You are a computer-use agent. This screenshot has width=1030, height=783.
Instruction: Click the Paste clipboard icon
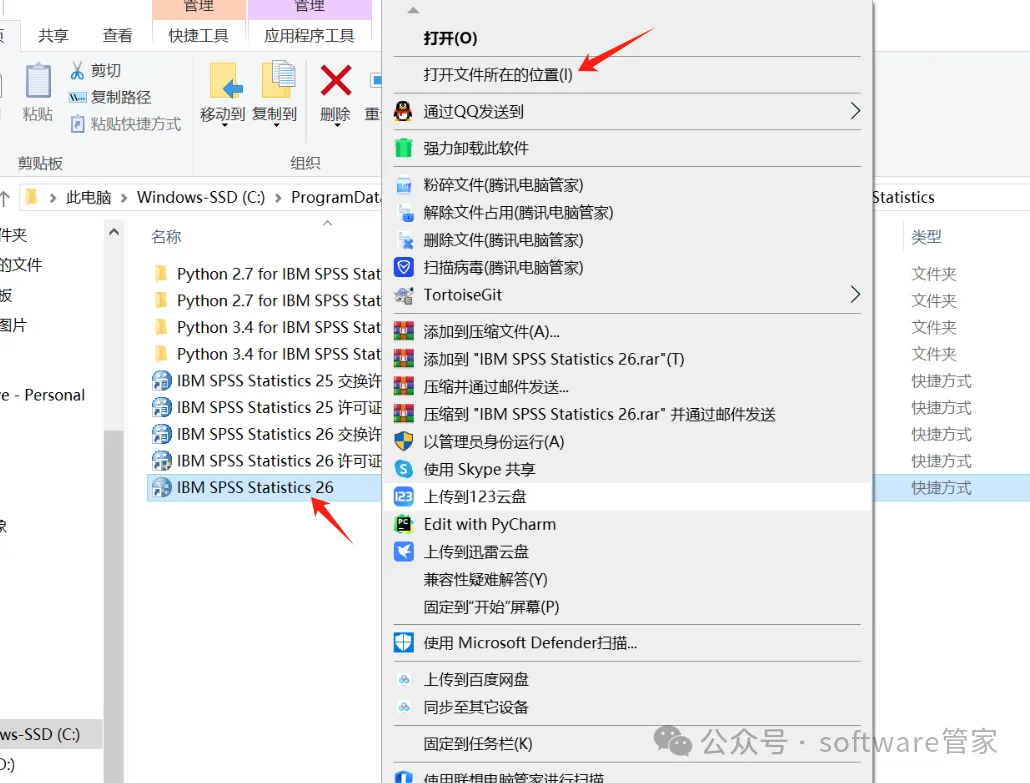38,81
